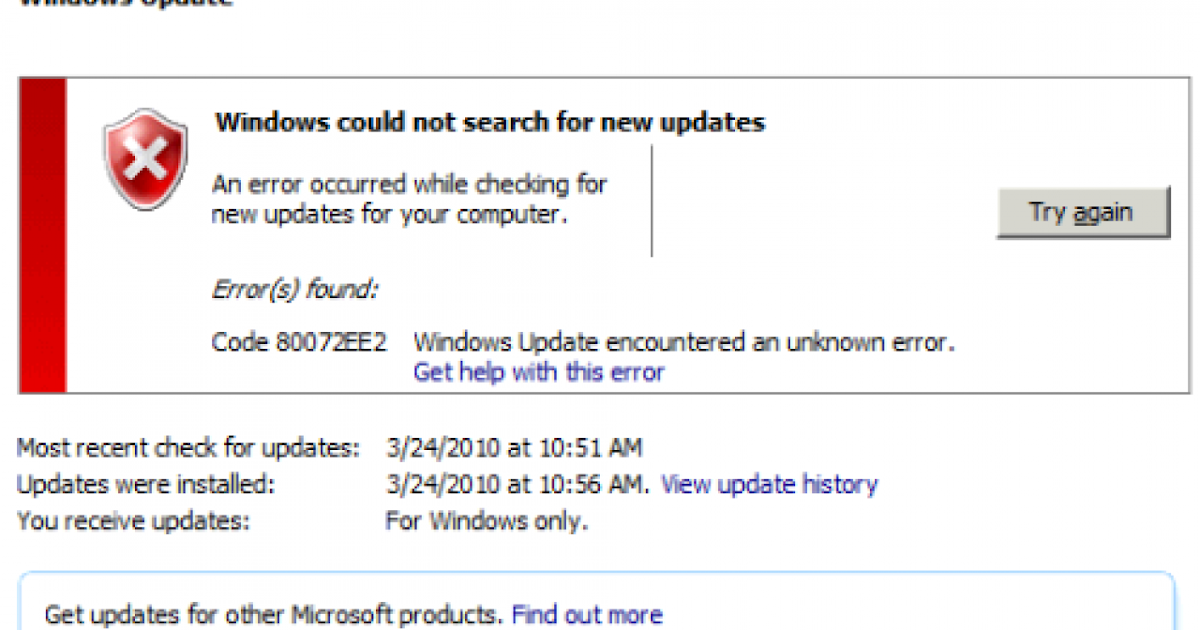Click the 'Windows could not search for new updates' heading

coord(490,123)
